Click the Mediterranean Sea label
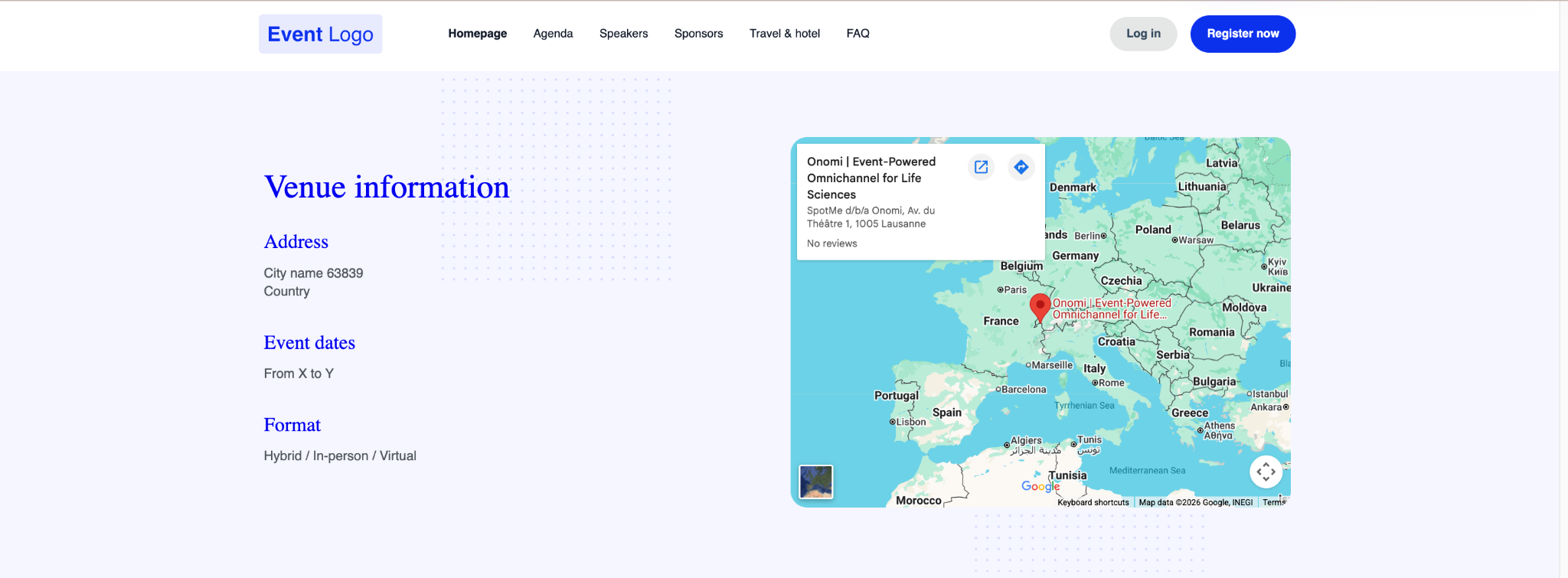The image size is (1568, 578). [x=1148, y=471]
